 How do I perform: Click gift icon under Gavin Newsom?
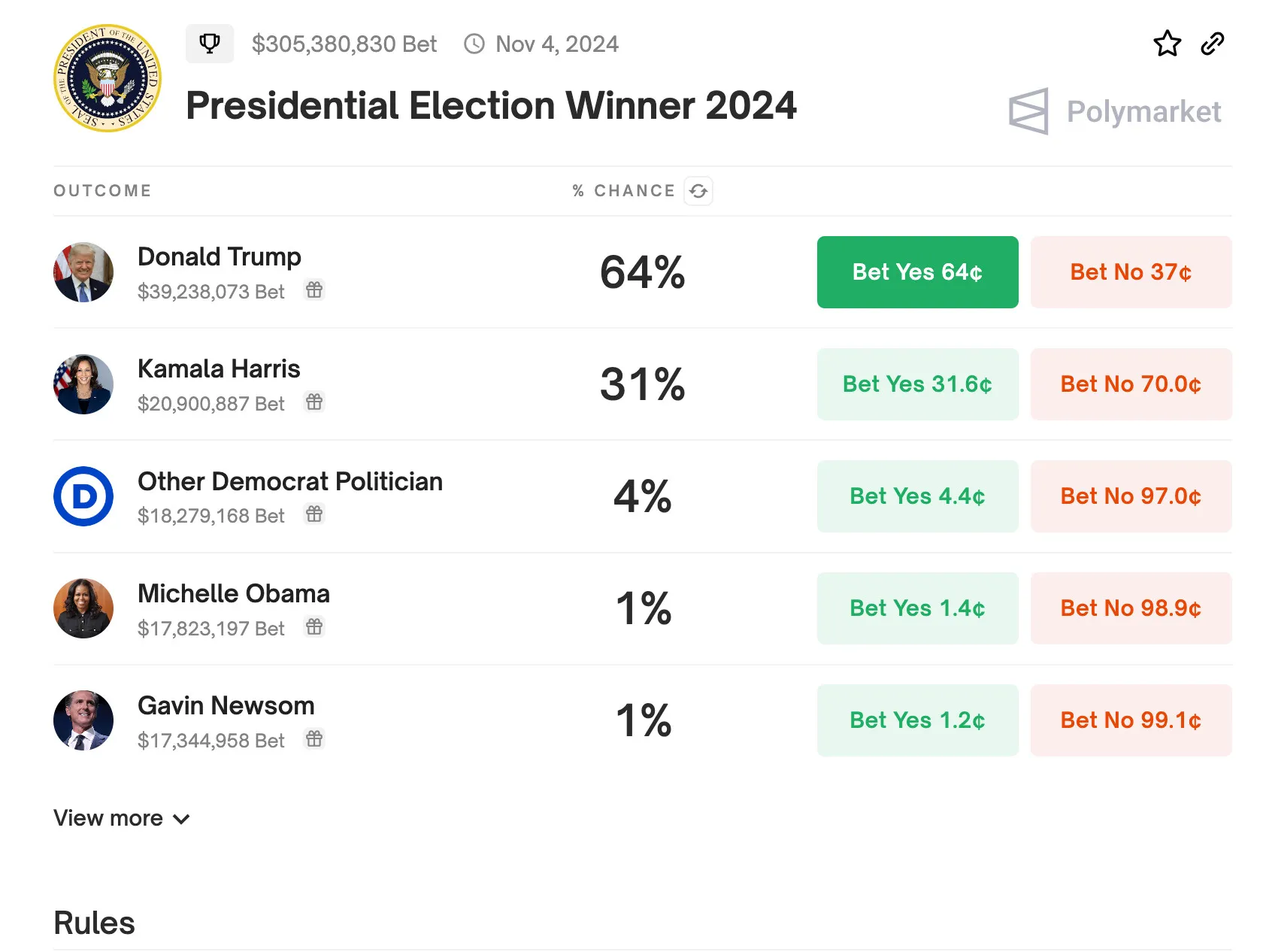click(314, 738)
